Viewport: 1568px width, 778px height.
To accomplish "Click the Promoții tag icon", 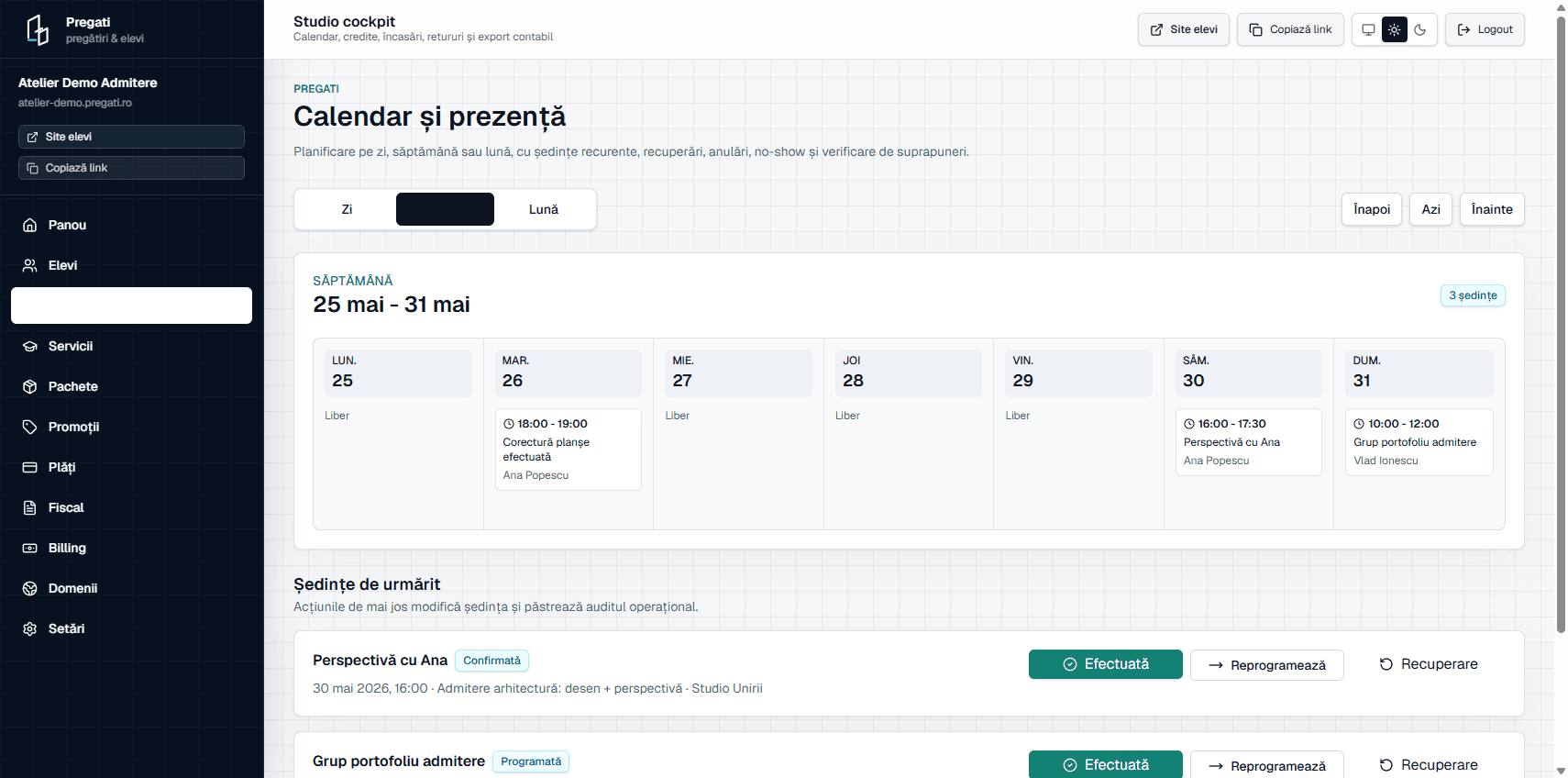I will click(x=30, y=427).
